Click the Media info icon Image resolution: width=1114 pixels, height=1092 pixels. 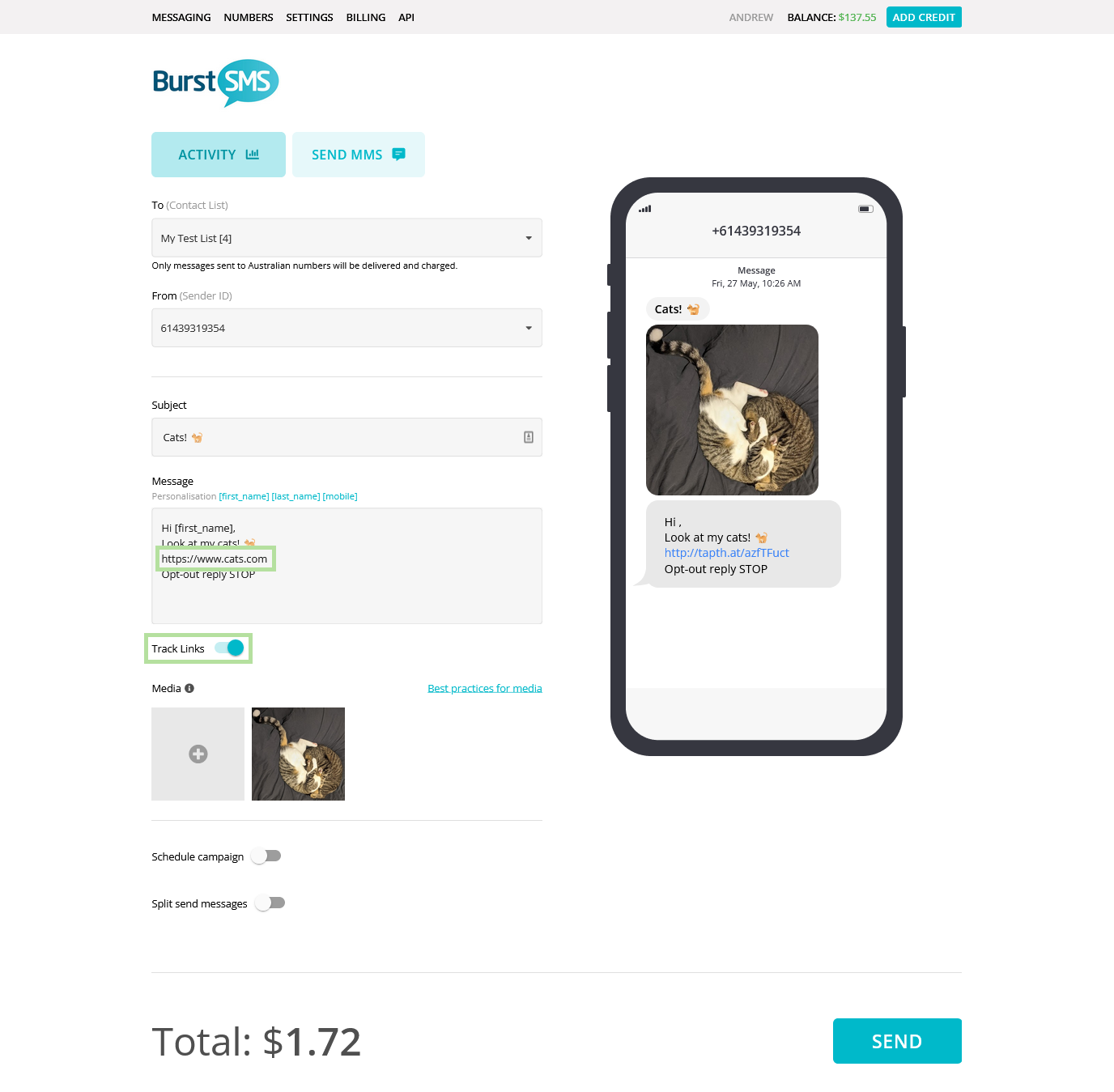point(189,688)
